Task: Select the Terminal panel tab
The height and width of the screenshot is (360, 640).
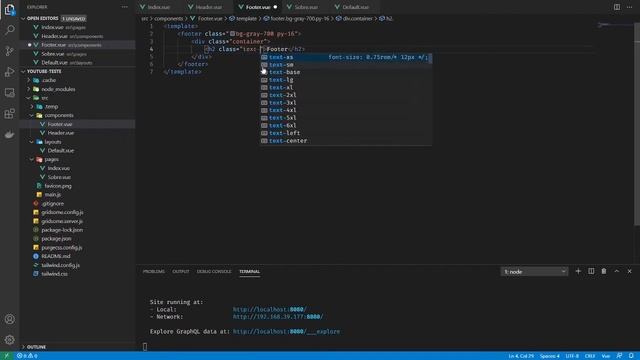Action: (x=249, y=271)
